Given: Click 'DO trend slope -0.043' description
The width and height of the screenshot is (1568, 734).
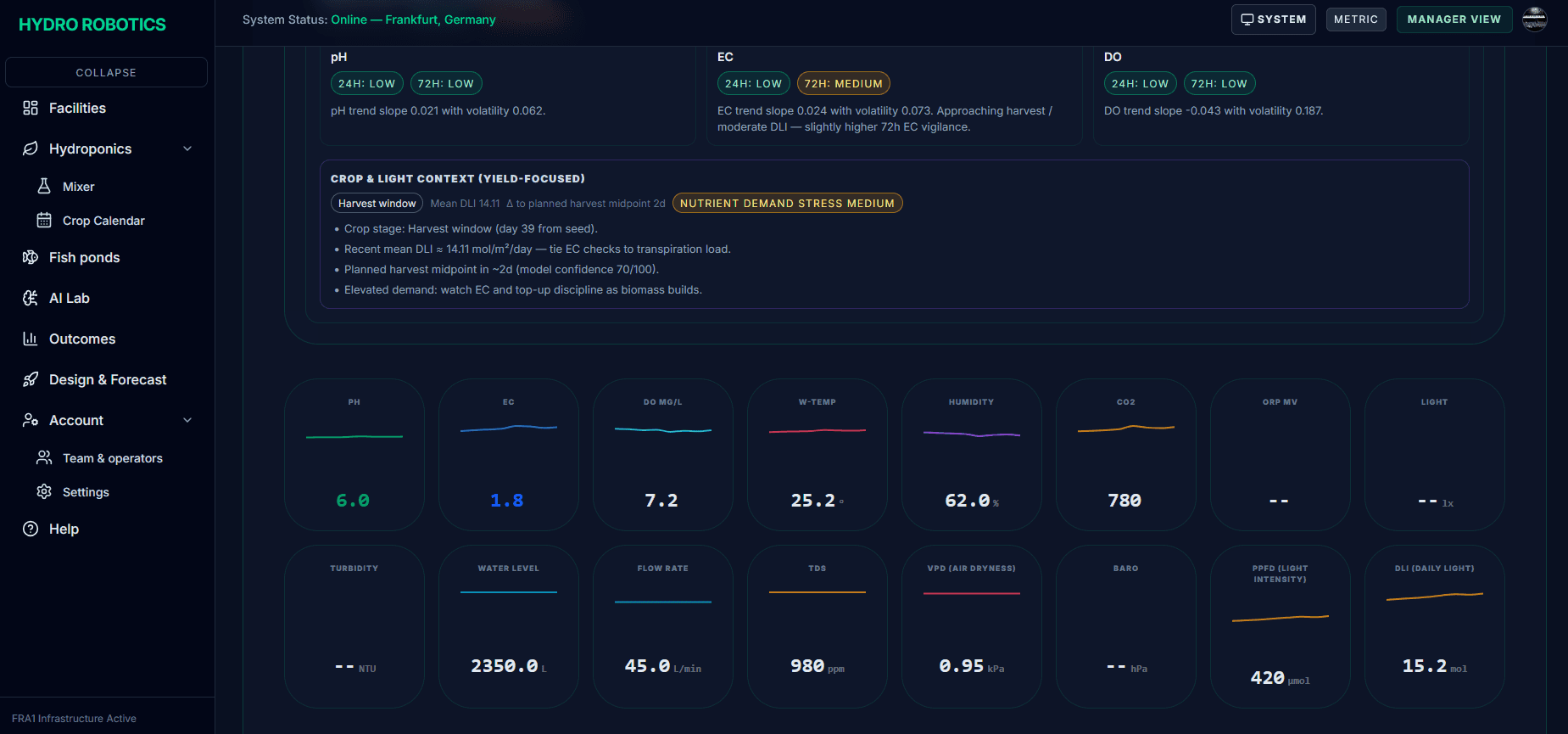Looking at the screenshot, I should click(1214, 111).
